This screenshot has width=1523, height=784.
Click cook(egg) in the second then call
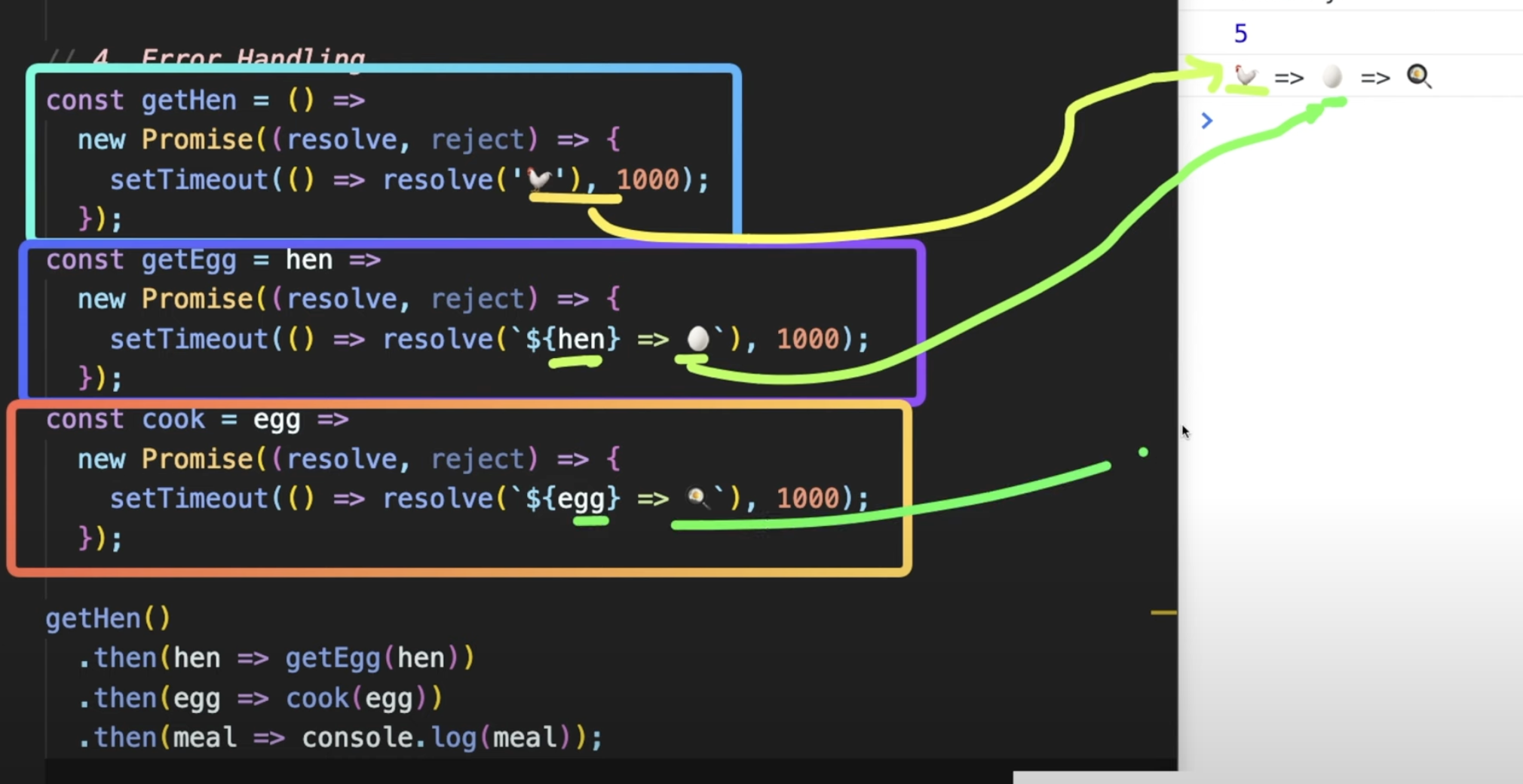pos(357,699)
